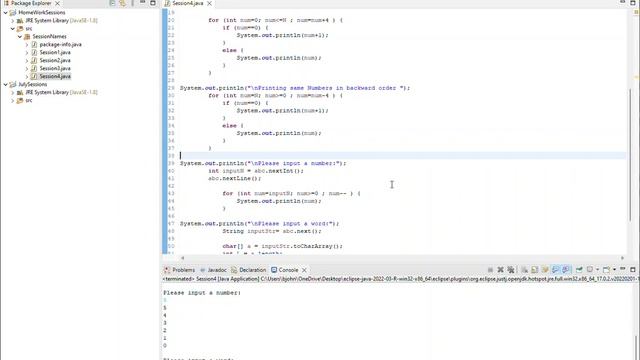Minimize the Package Explorer panel
This screenshot has height=360, width=640.
pyautogui.click(x=142, y=2)
